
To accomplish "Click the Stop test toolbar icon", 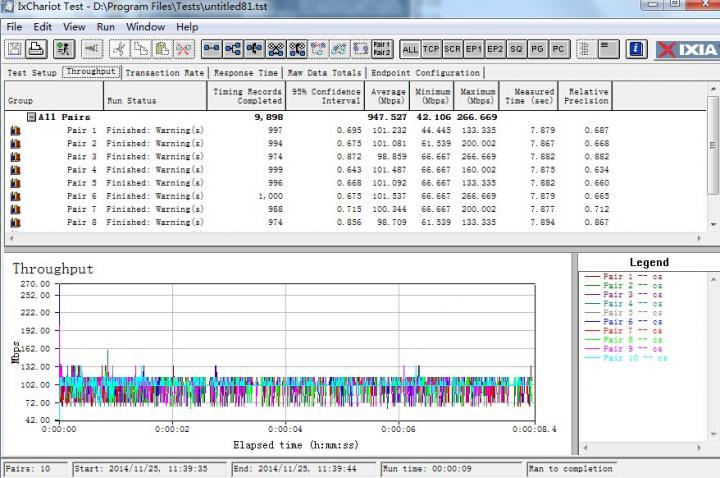I will 91,49.
